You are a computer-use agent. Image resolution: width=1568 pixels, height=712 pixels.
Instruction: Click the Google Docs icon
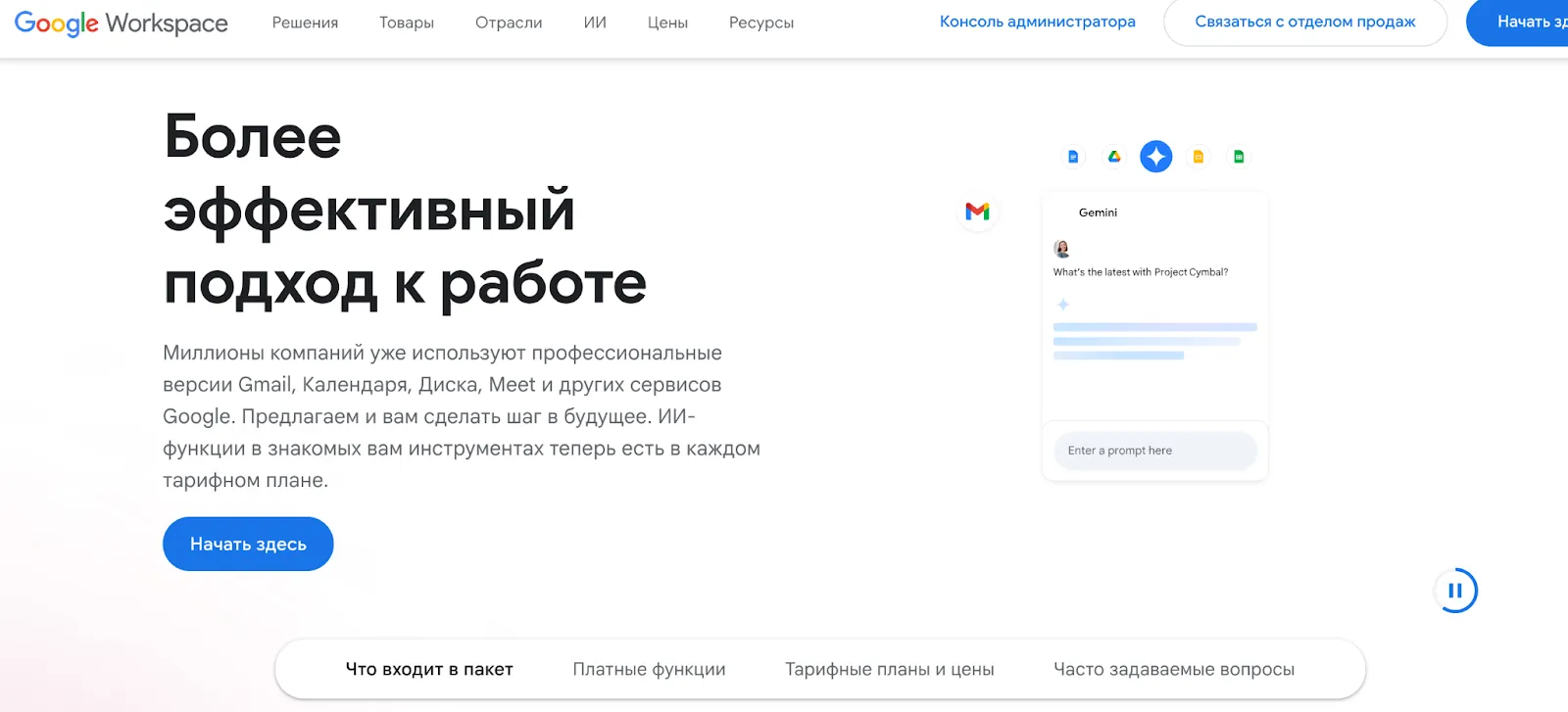pyautogui.click(x=1073, y=157)
